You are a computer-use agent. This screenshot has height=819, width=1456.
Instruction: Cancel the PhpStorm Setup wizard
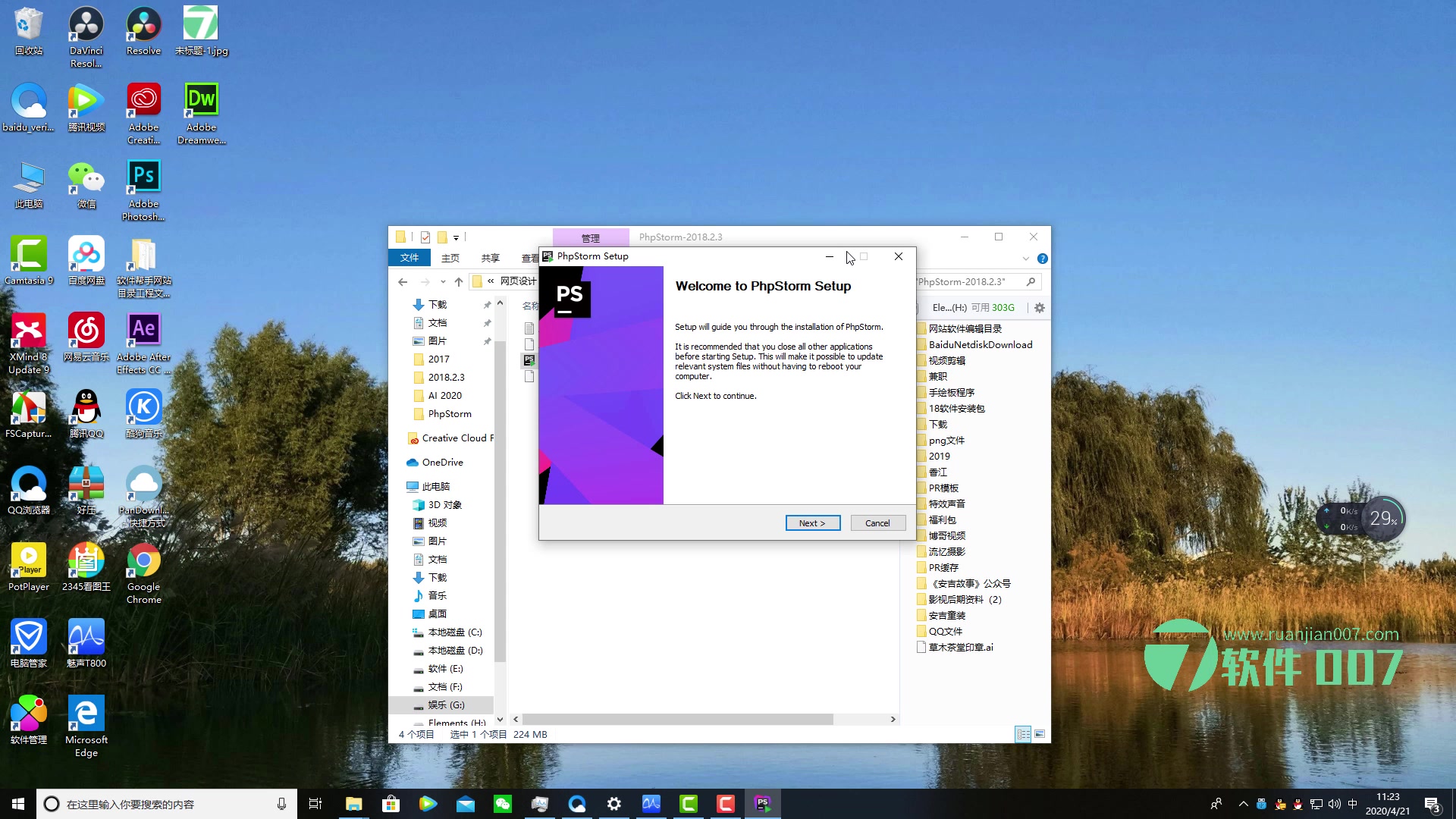877,523
